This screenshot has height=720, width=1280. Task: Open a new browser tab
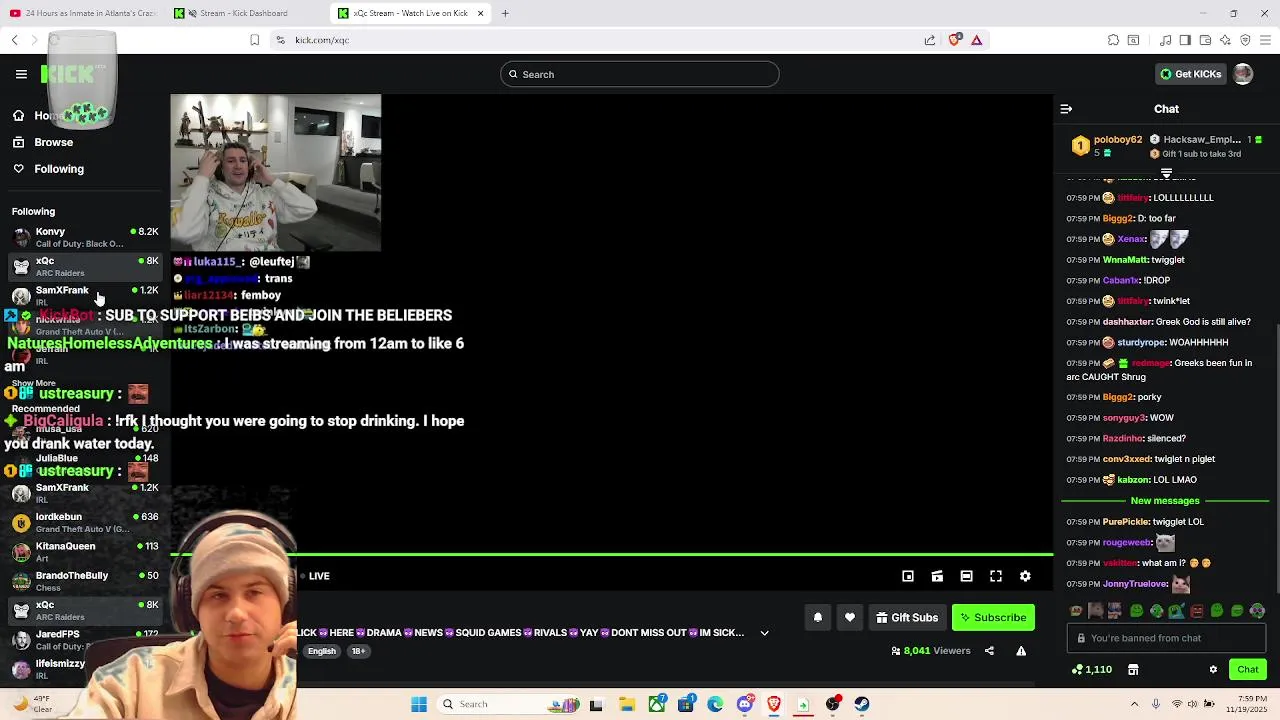[x=505, y=13]
